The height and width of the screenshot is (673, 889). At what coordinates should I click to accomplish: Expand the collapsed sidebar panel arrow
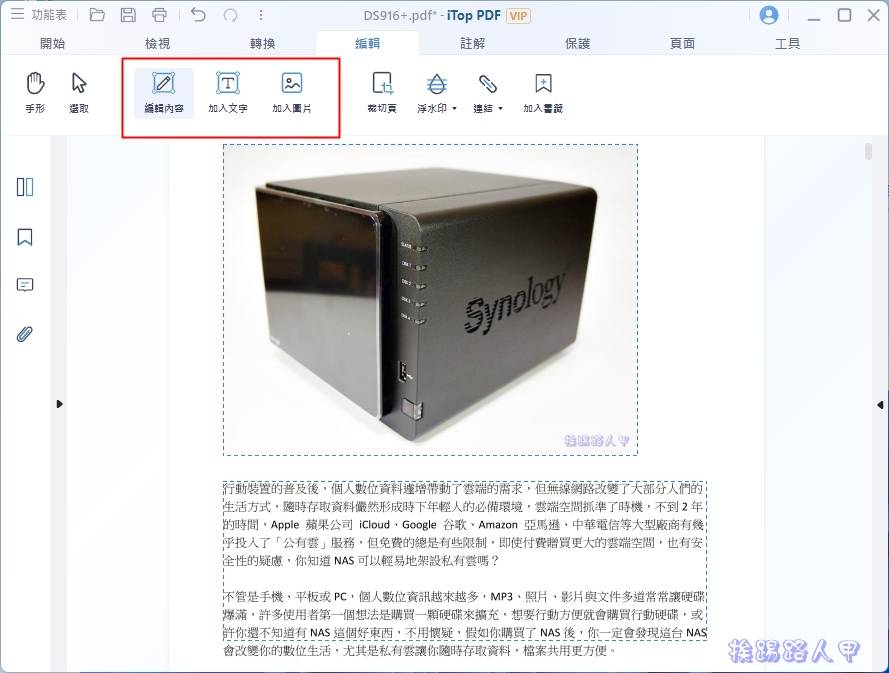[x=59, y=404]
